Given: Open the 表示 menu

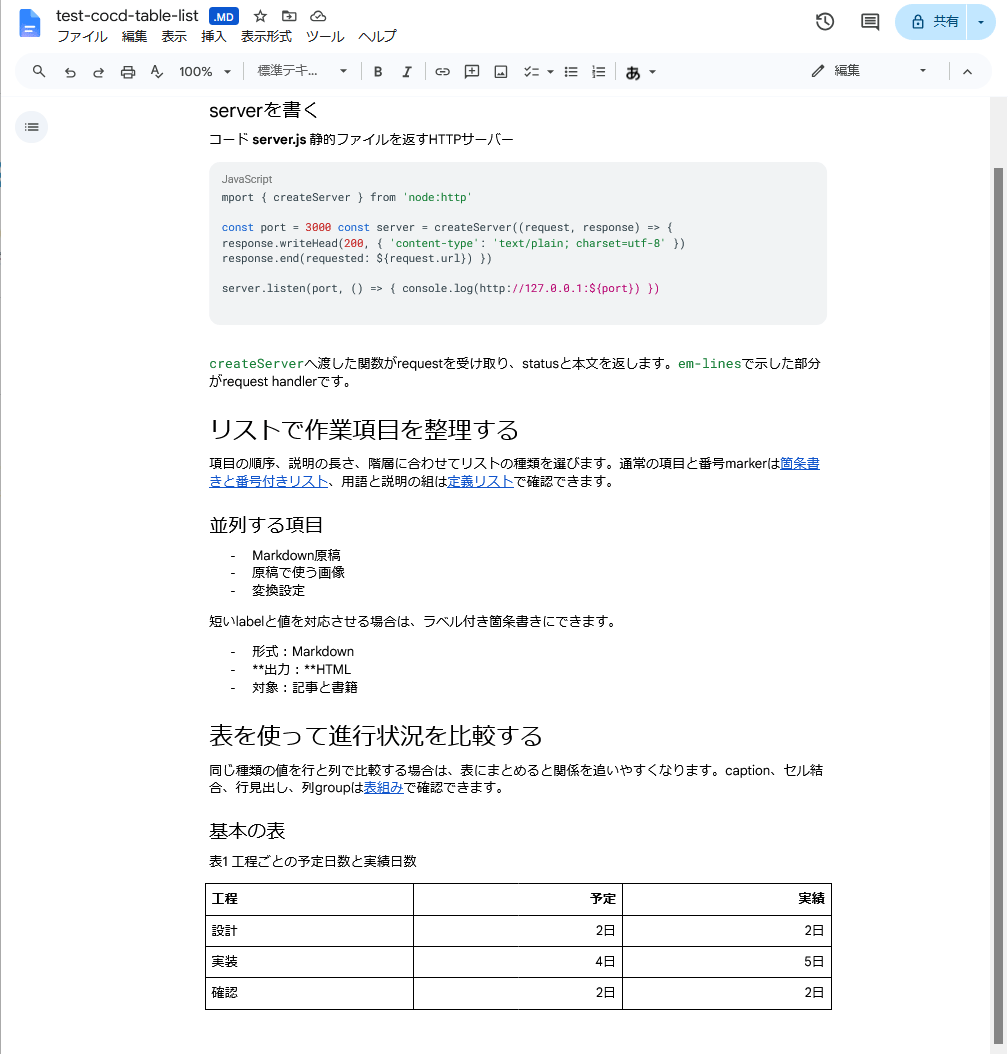Looking at the screenshot, I should [x=174, y=36].
